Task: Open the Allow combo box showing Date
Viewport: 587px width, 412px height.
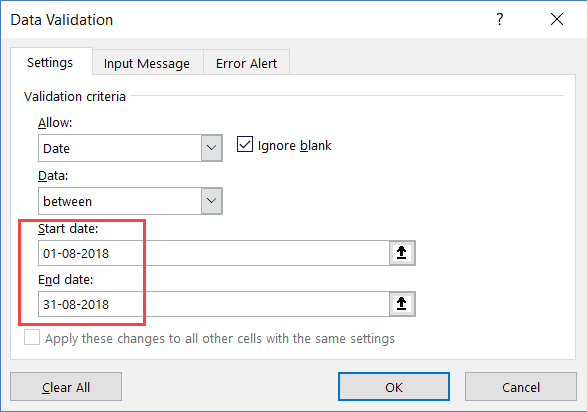Action: [x=130, y=148]
